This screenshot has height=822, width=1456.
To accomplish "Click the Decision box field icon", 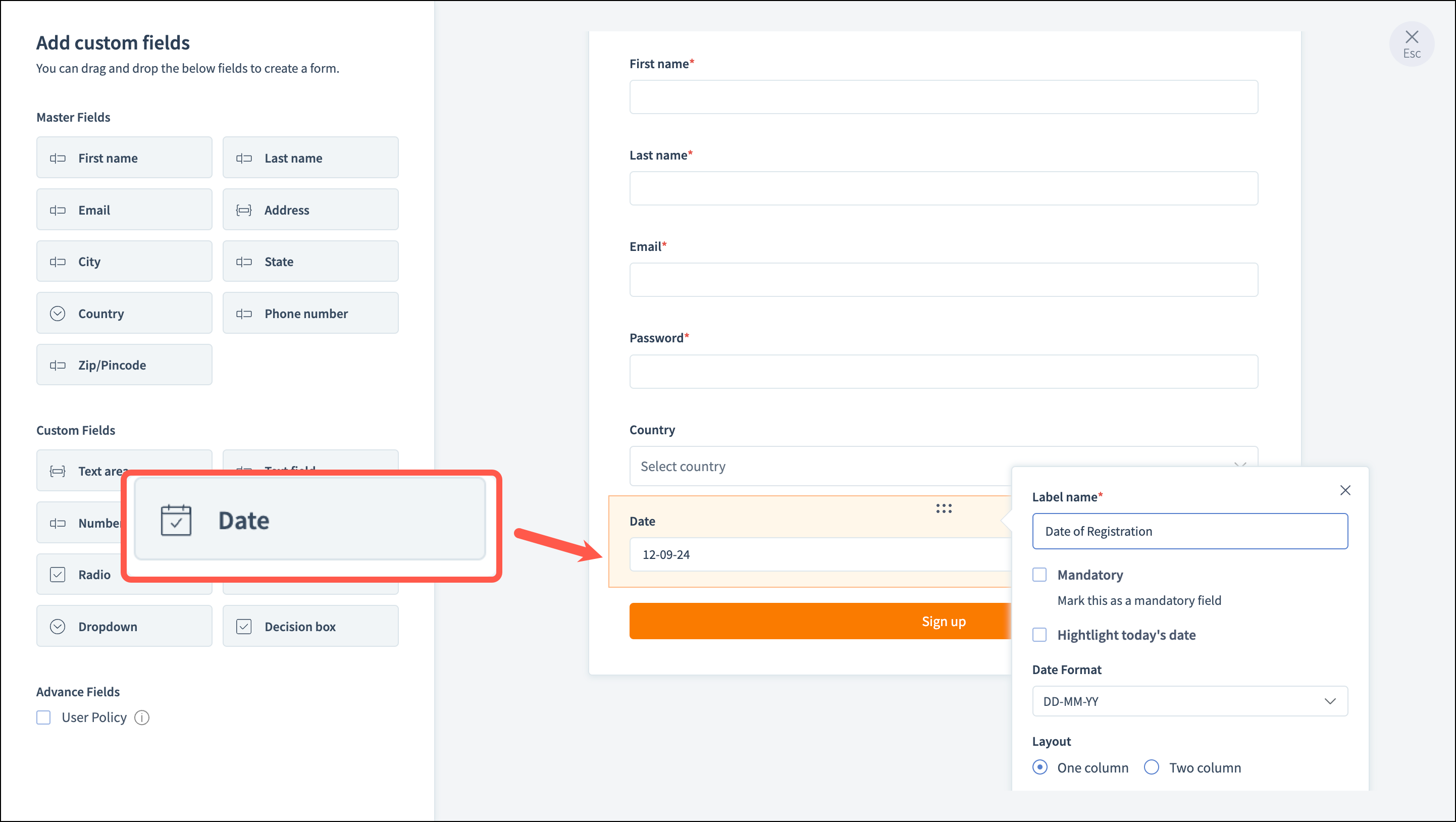I will click(244, 627).
